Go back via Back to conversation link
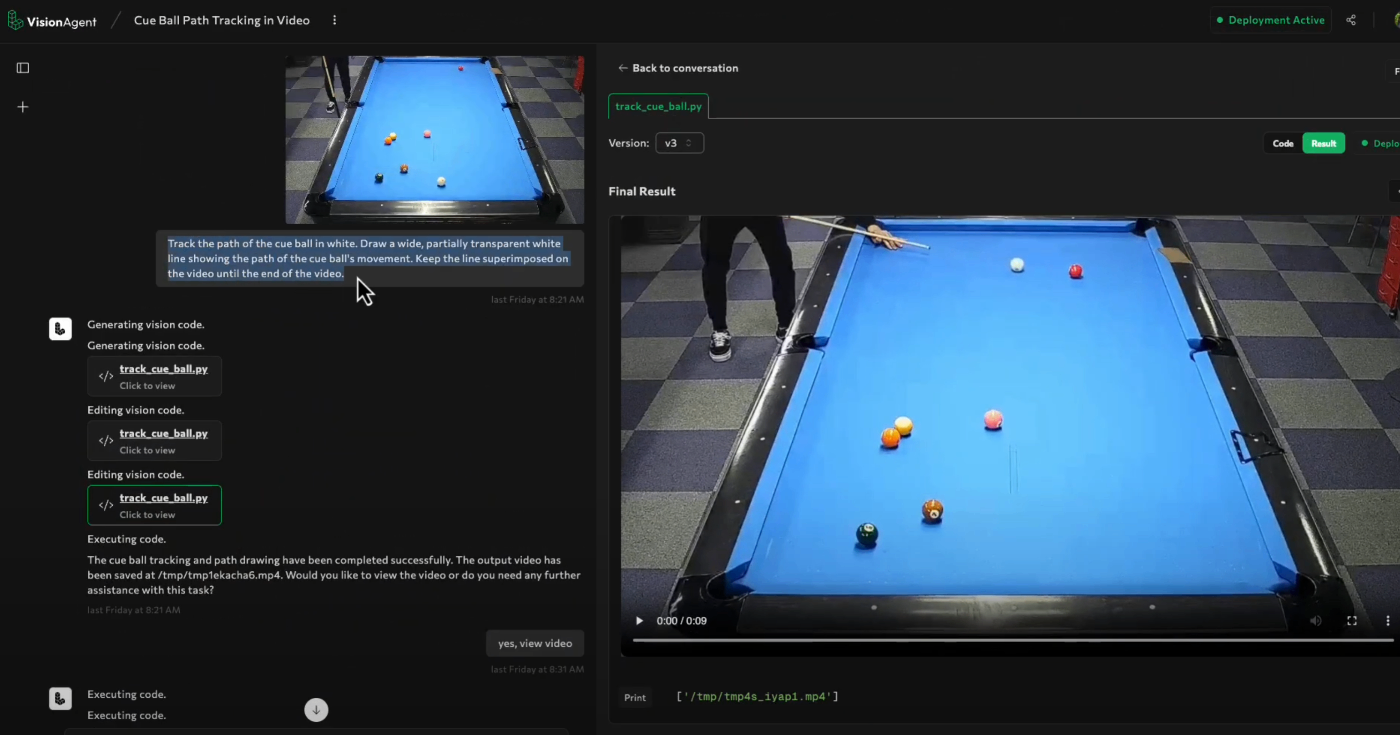This screenshot has width=1400, height=735. [x=678, y=68]
